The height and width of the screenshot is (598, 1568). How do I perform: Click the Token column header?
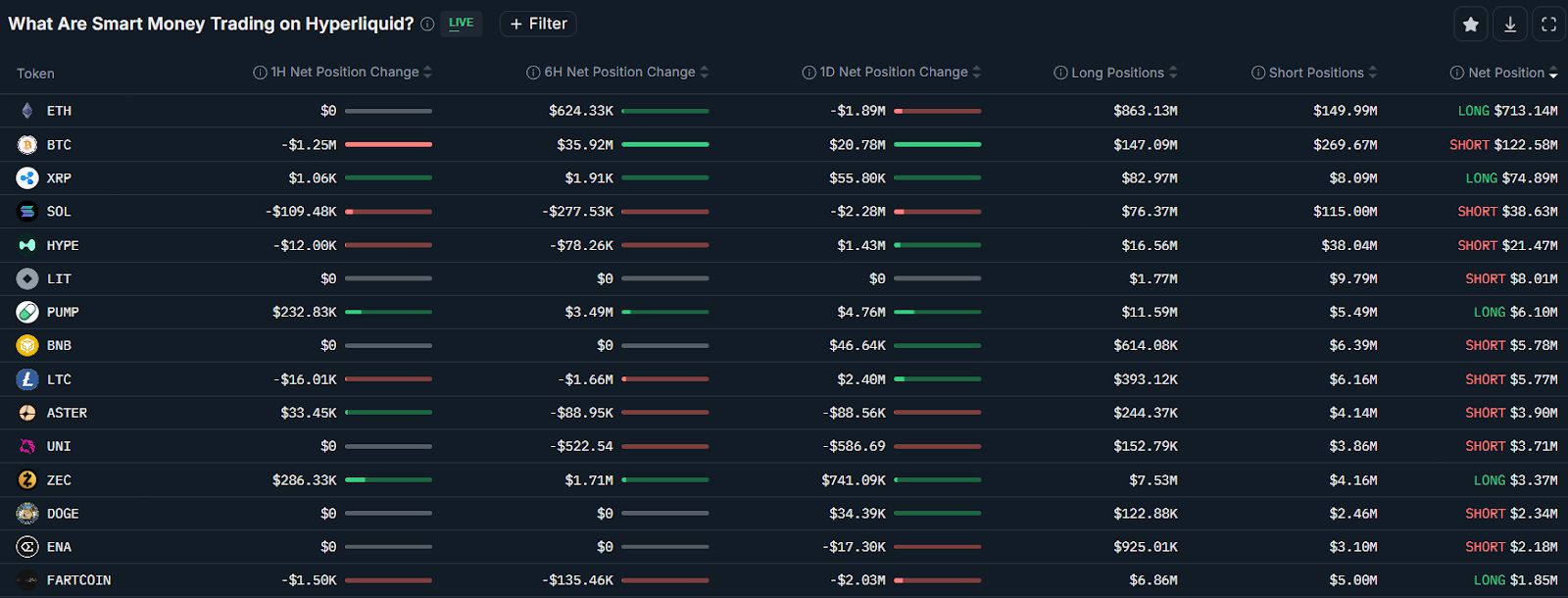coord(35,74)
